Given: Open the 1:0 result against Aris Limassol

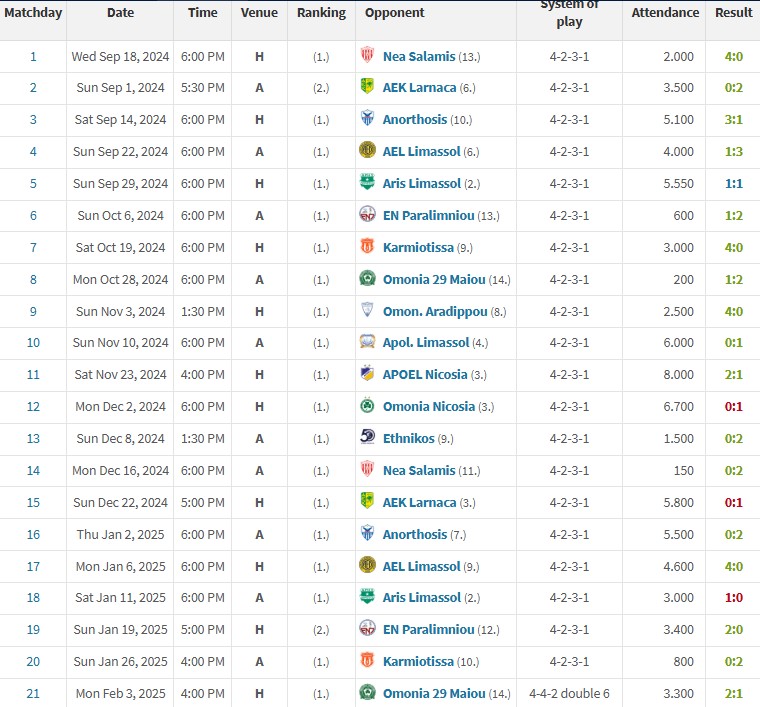Looking at the screenshot, I should tap(734, 598).
